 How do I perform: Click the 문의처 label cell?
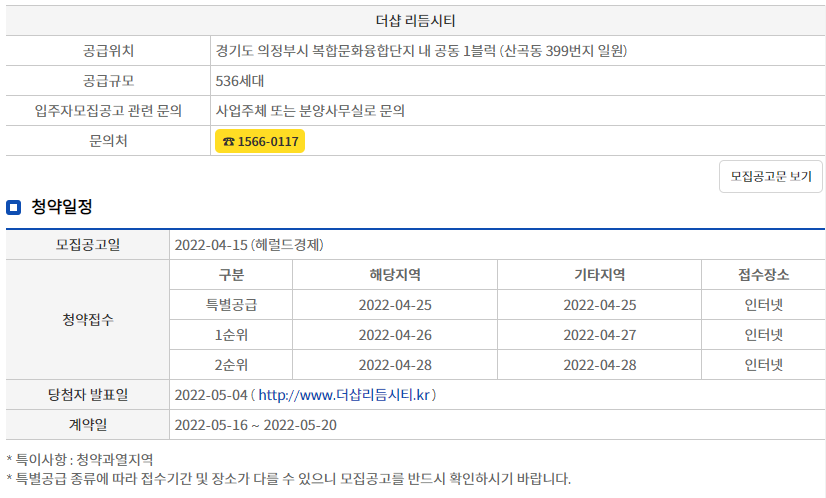tap(108, 141)
